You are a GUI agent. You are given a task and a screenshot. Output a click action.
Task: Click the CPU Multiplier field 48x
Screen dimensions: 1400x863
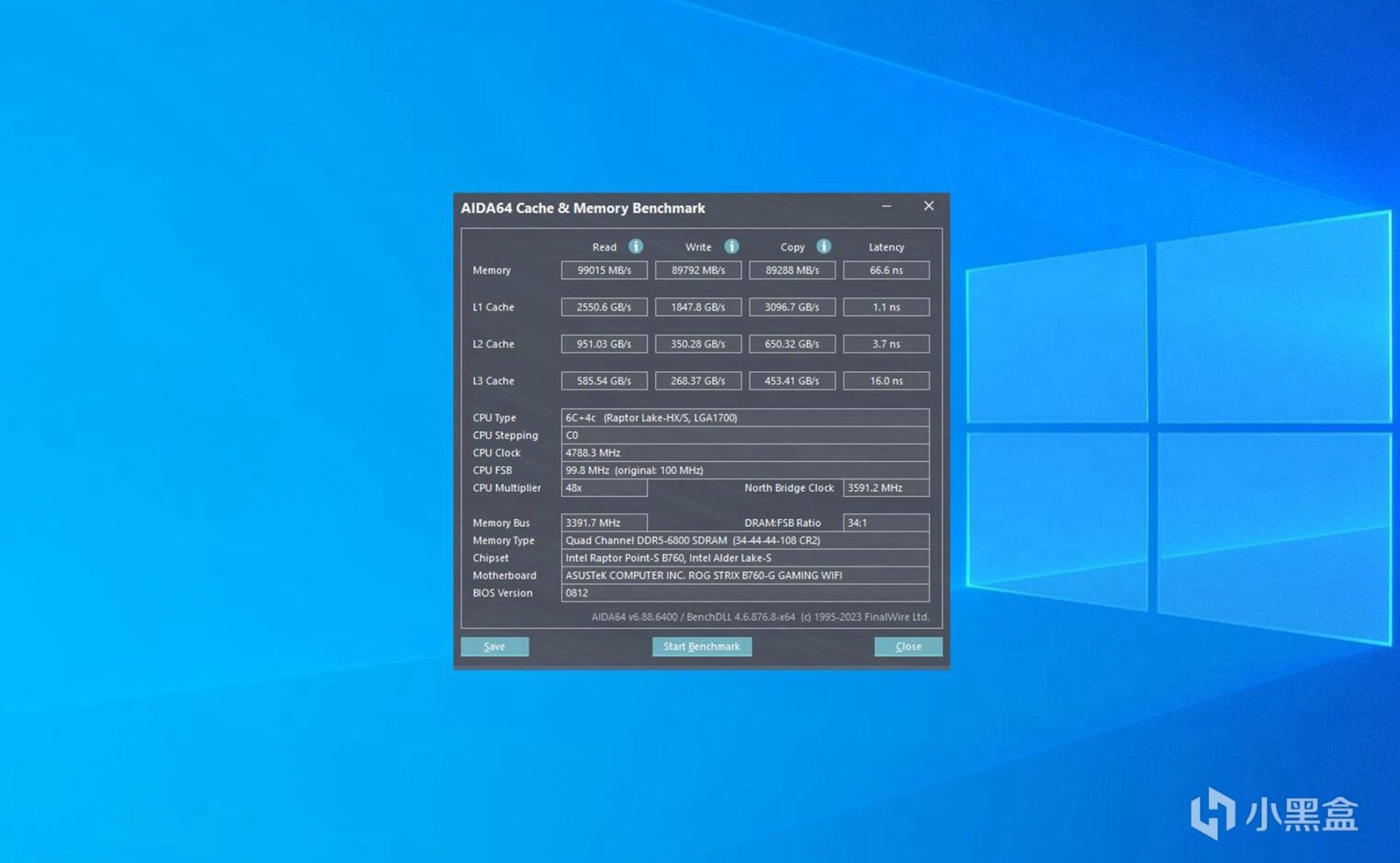[x=604, y=488]
